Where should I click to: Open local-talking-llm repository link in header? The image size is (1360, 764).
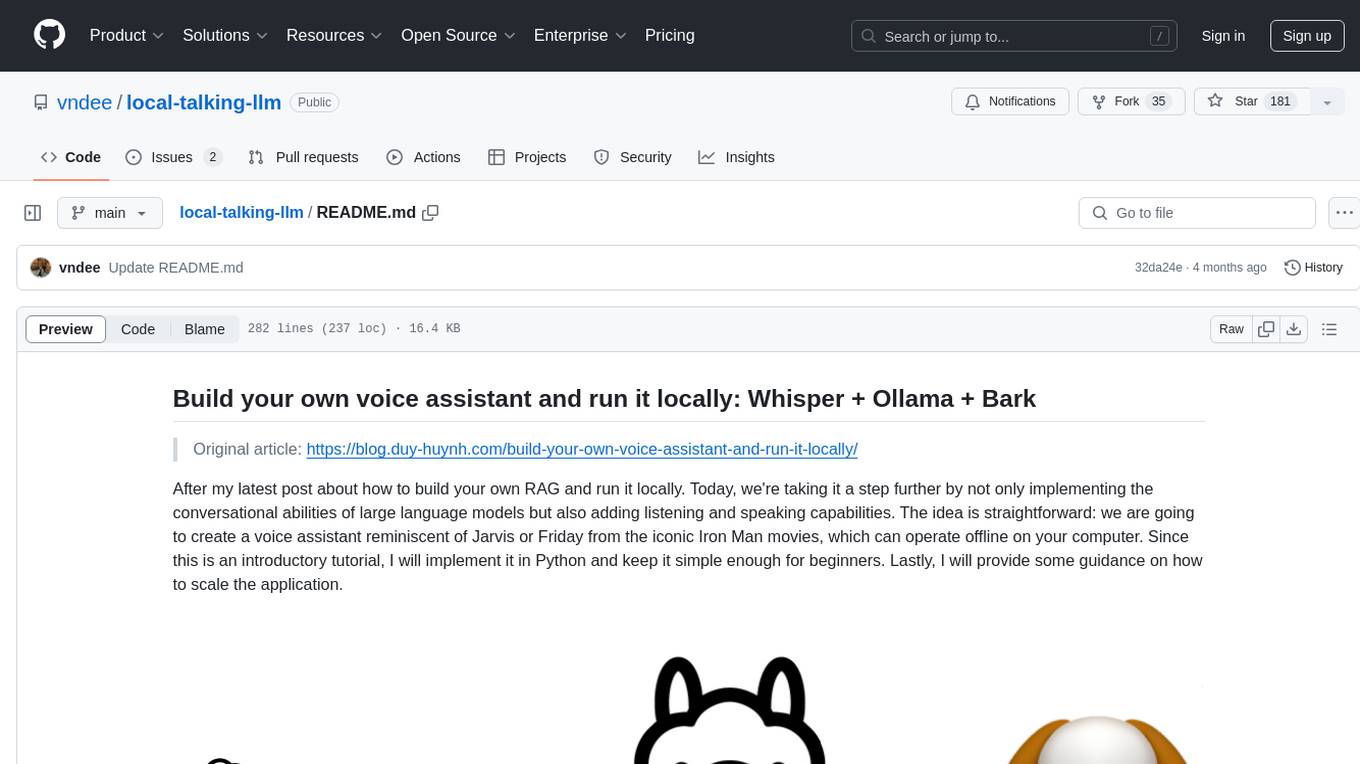click(x=204, y=102)
